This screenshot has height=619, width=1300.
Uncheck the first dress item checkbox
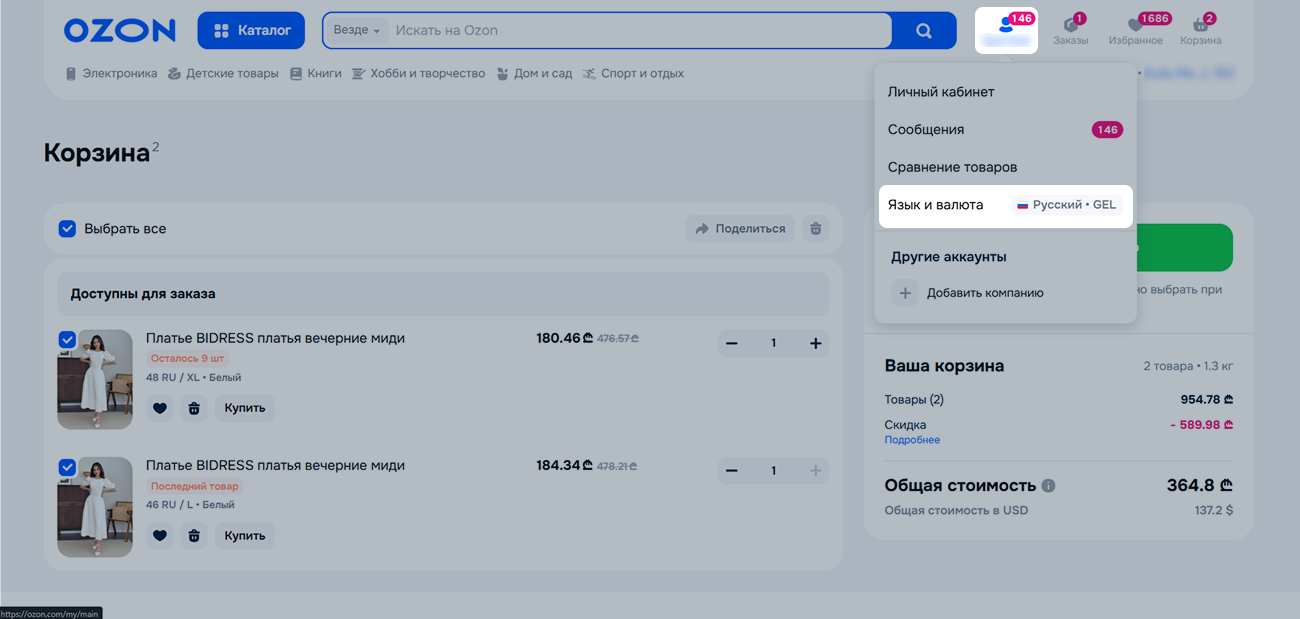[x=67, y=340]
